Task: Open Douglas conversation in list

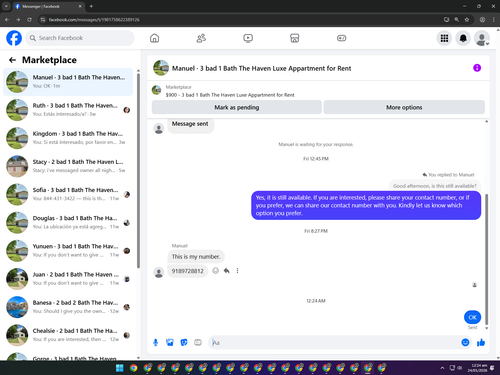Action: 68,222
